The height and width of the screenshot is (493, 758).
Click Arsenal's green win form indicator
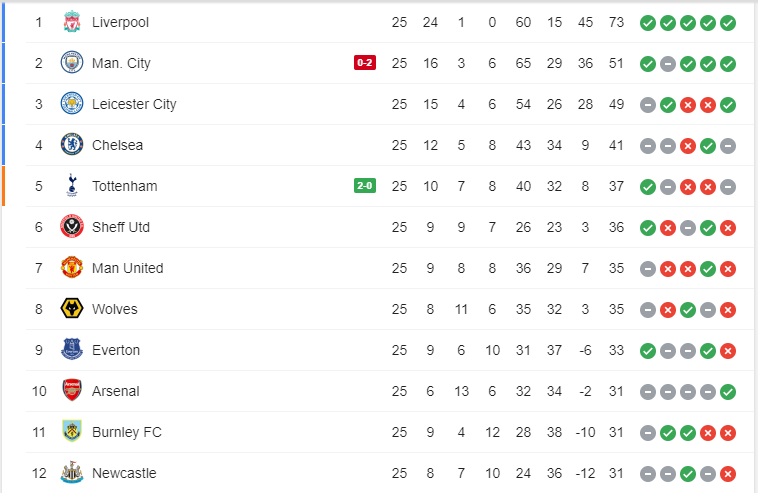coord(728,391)
